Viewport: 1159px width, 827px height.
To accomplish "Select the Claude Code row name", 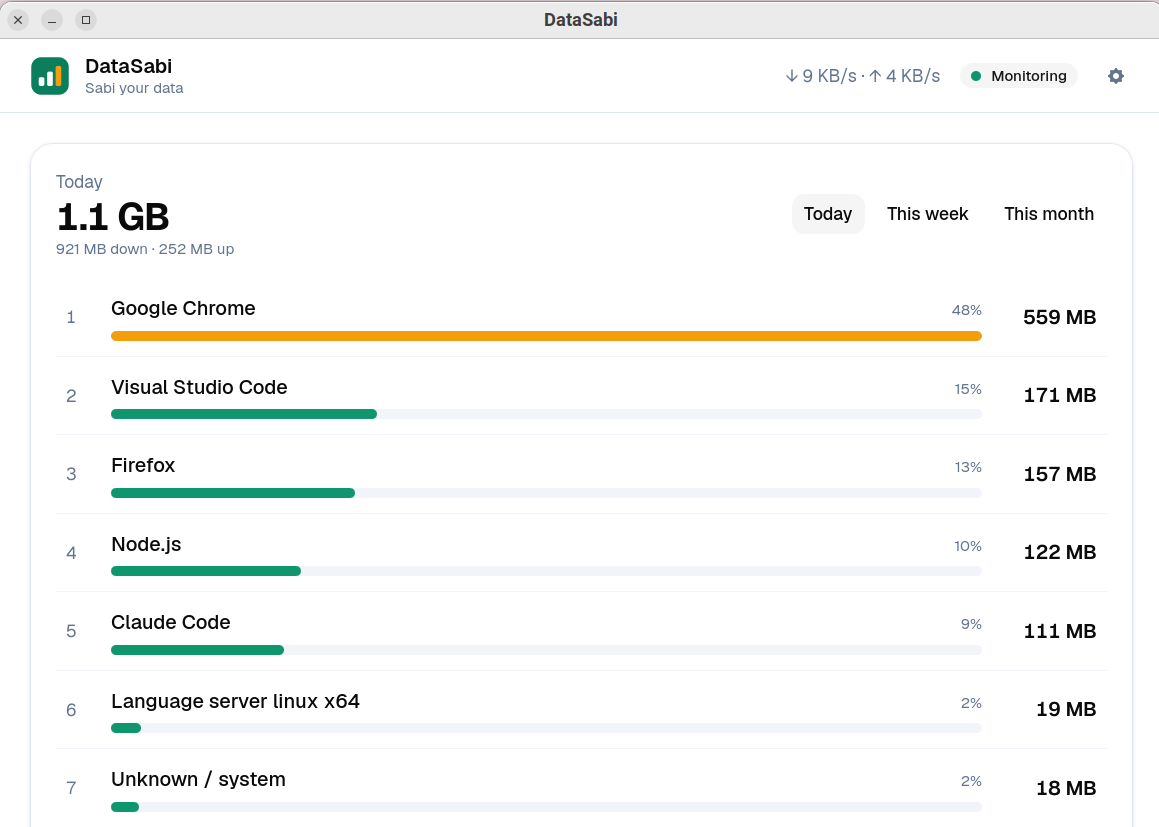I will click(171, 622).
